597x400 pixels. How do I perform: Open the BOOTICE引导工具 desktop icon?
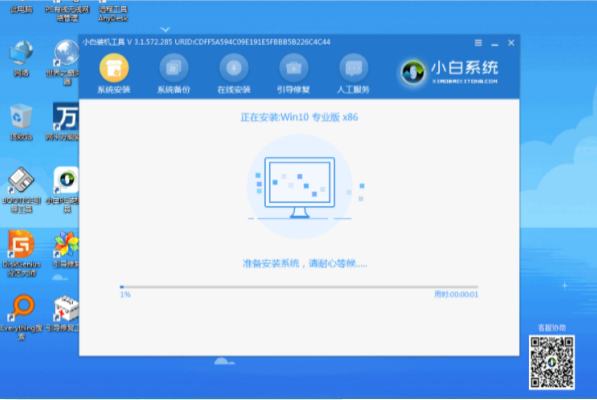click(21, 190)
